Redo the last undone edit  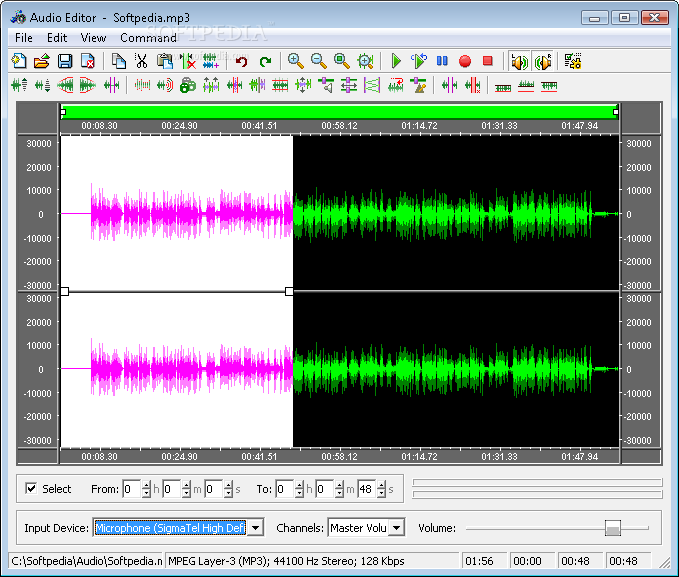pos(265,61)
